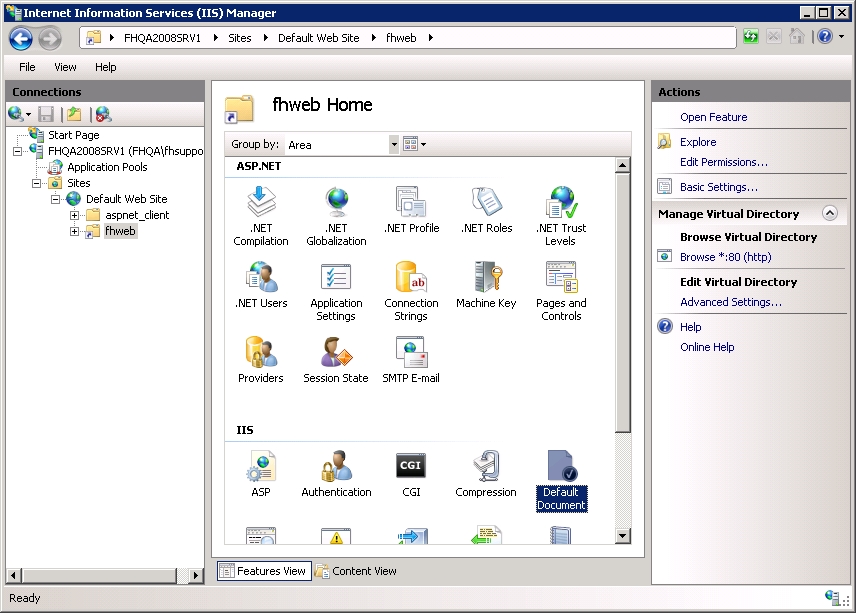This screenshot has width=856, height=613.
Task: Click Edit Permissions link
Action: pyautogui.click(x=724, y=162)
